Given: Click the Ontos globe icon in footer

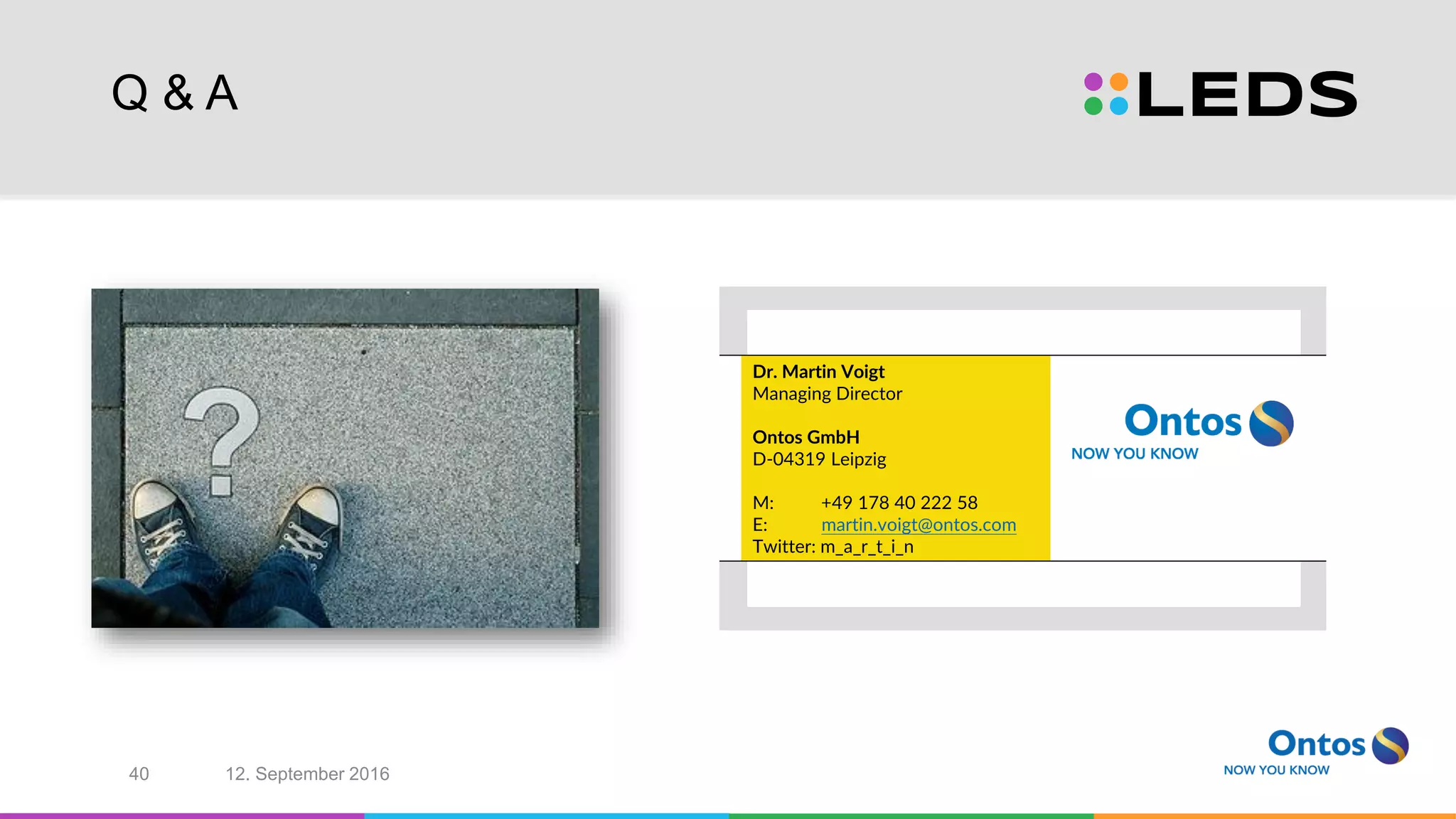Looking at the screenshot, I should point(1390,746).
